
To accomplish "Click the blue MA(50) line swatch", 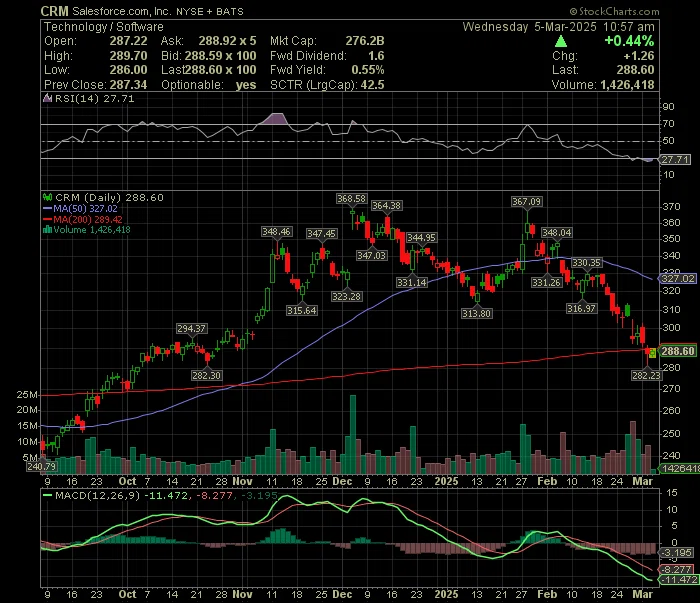I will pos(47,209).
